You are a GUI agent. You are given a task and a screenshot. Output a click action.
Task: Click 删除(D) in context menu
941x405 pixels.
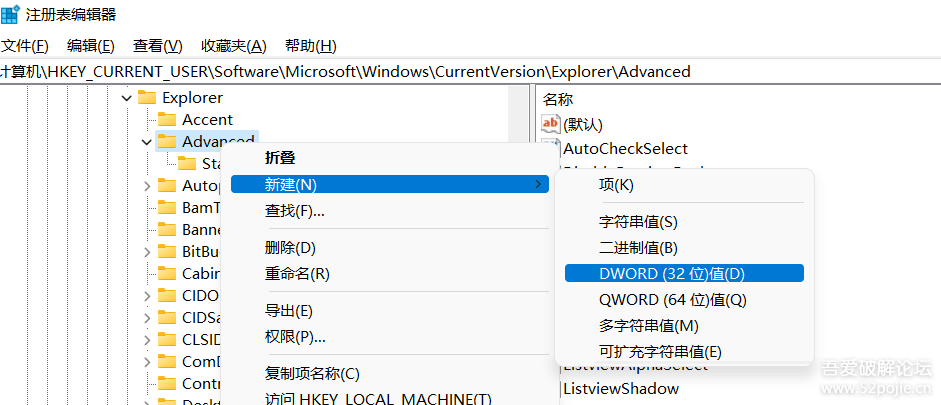tap(290, 248)
